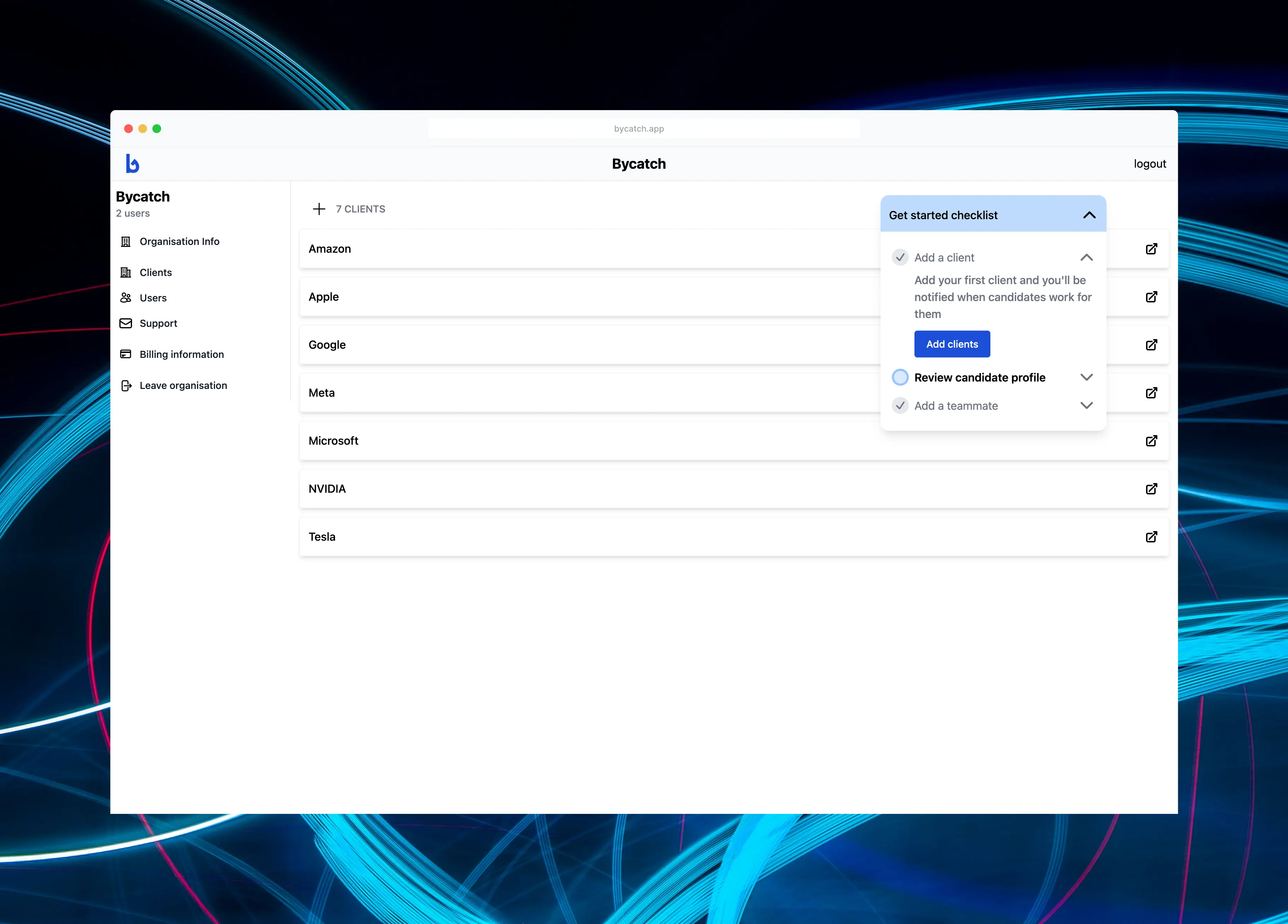Click the Organisation Info building icon
The image size is (1288, 924).
[x=126, y=242]
